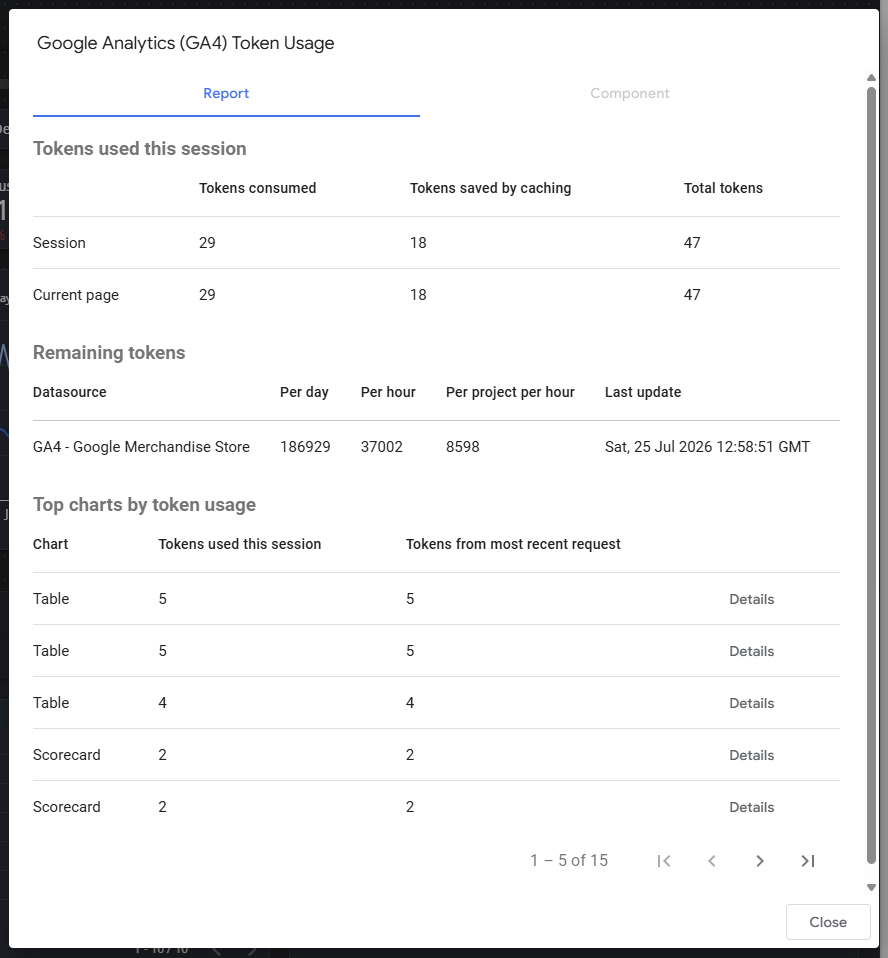Click 'Per project per hour' header
This screenshot has width=888, height=958.
click(x=510, y=392)
